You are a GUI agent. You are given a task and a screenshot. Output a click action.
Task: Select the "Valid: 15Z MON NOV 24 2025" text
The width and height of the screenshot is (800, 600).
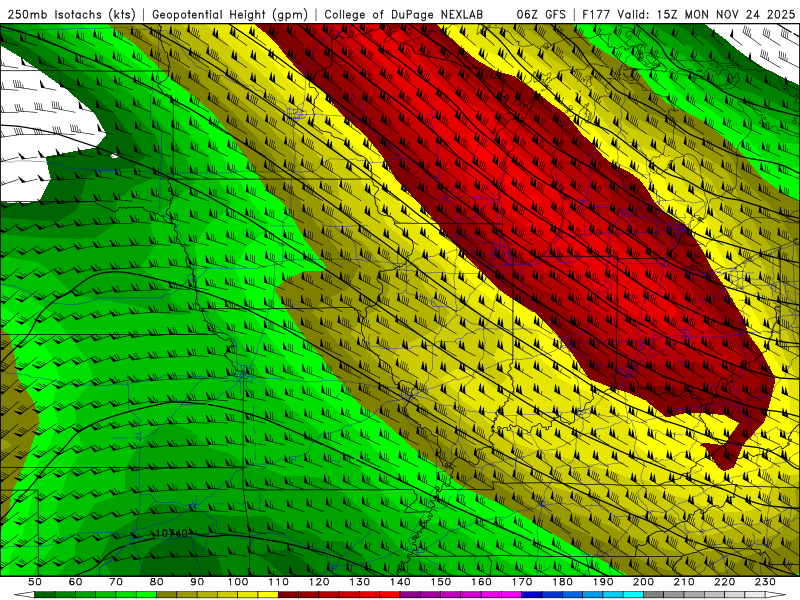point(706,15)
